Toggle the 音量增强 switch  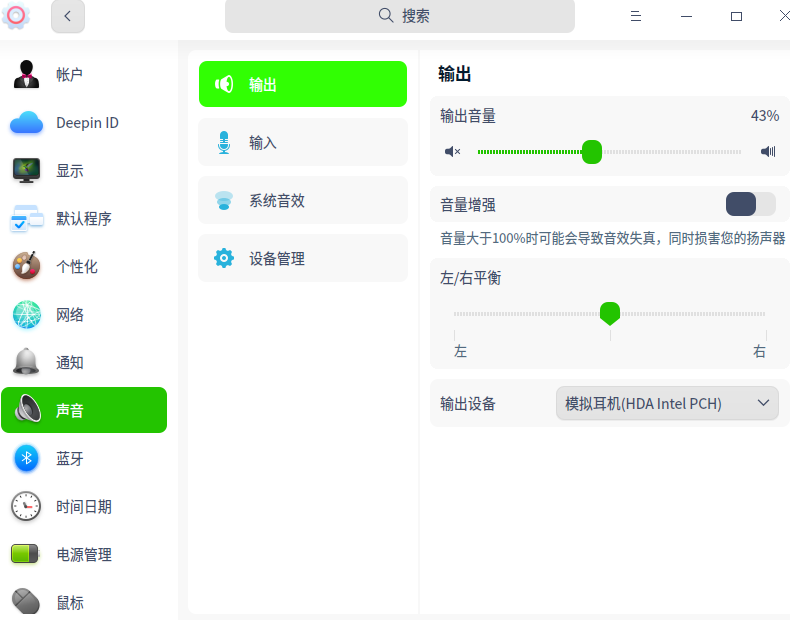pos(751,204)
